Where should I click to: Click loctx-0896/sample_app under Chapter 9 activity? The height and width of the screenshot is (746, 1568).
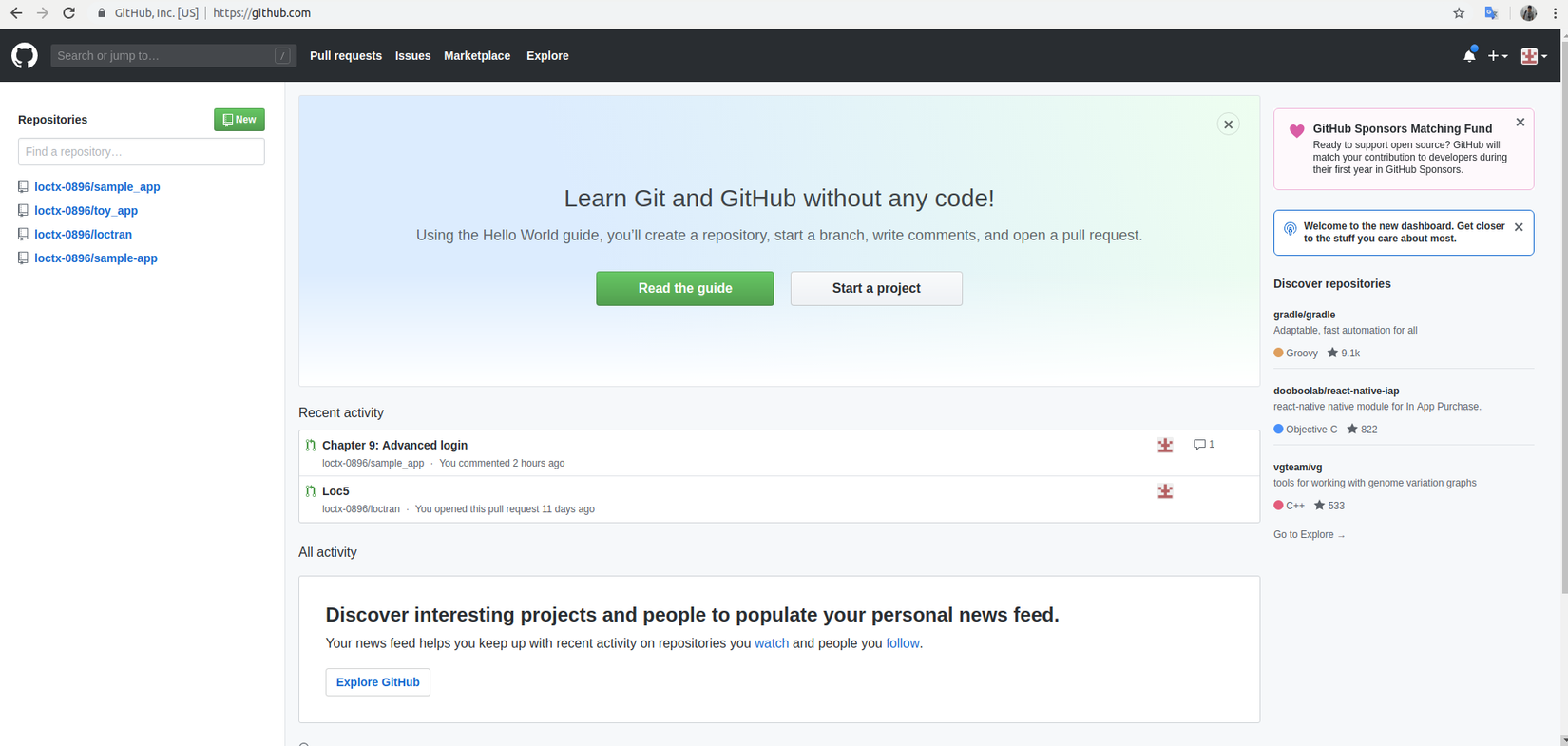pyautogui.click(x=373, y=464)
